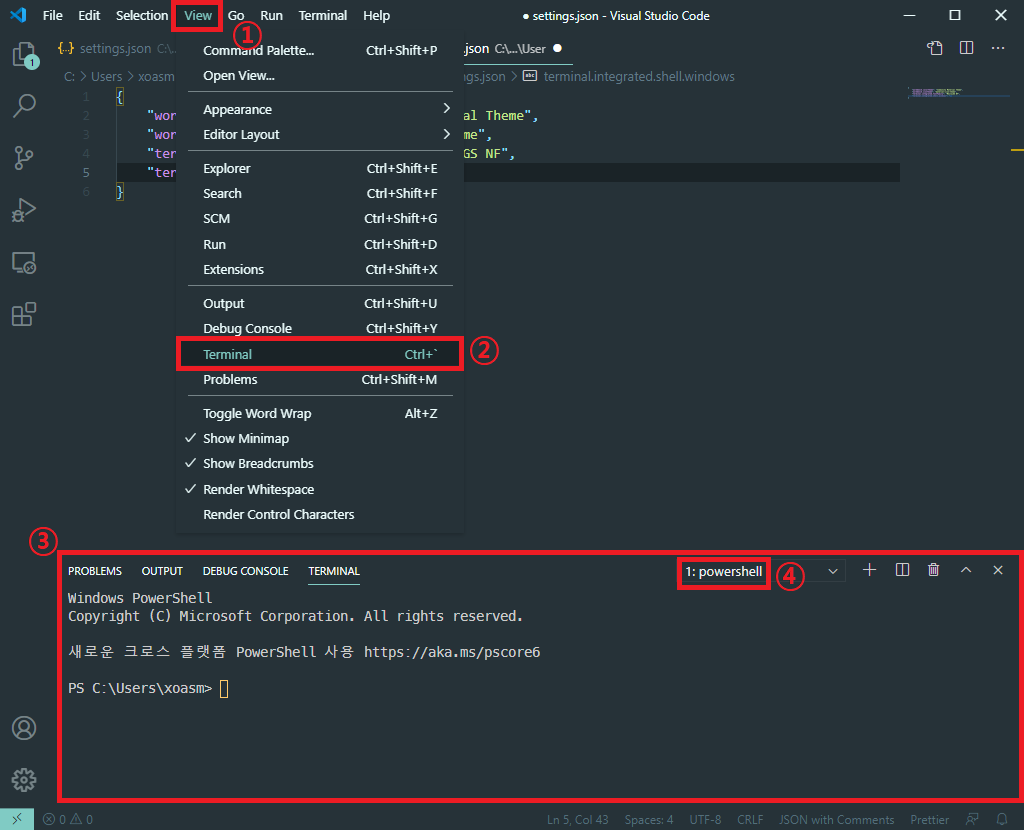Open Manage gear icon in activity bar
Screen dimensions: 1024x830
(24, 780)
